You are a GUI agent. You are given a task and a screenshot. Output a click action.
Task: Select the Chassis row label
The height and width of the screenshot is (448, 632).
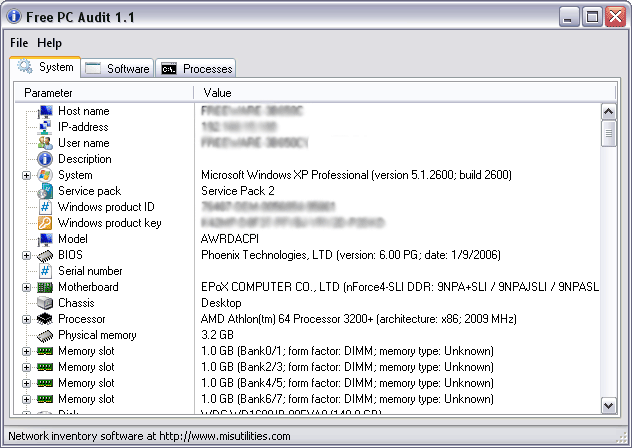click(76, 303)
